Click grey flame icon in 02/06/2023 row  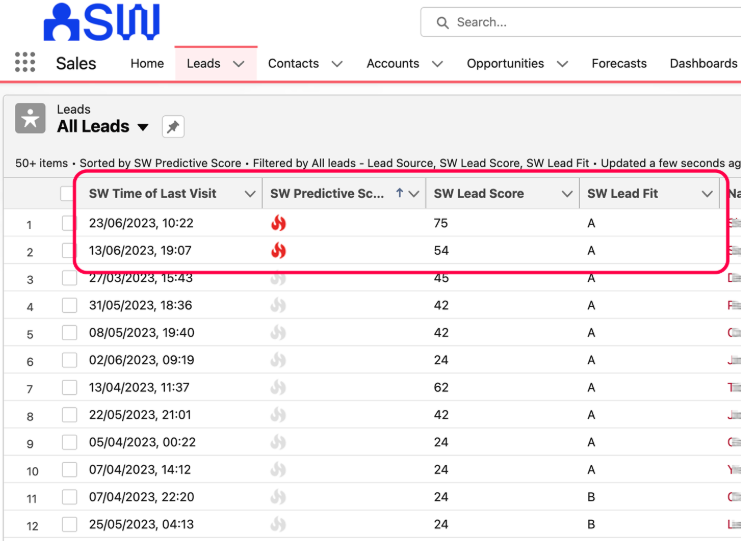(x=278, y=360)
